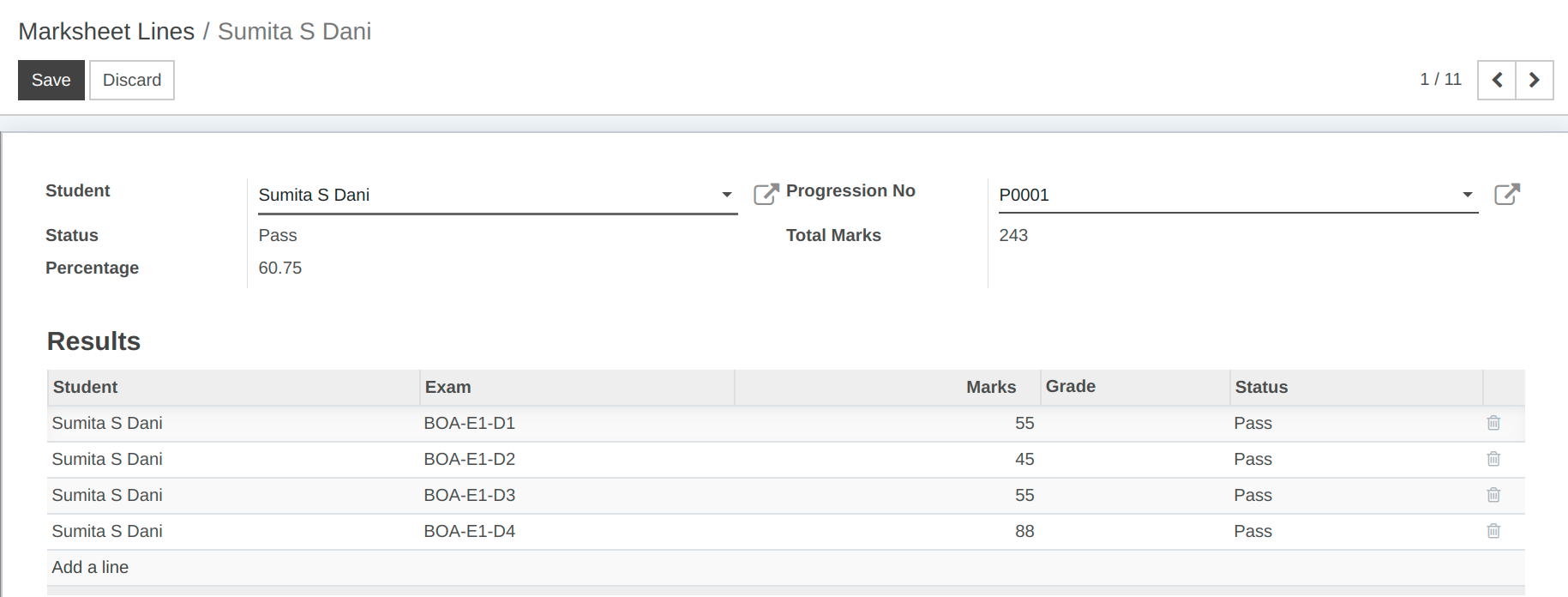Viewport: 1568px width, 597px height.
Task: Go to previous marksheet record
Action: [1497, 80]
